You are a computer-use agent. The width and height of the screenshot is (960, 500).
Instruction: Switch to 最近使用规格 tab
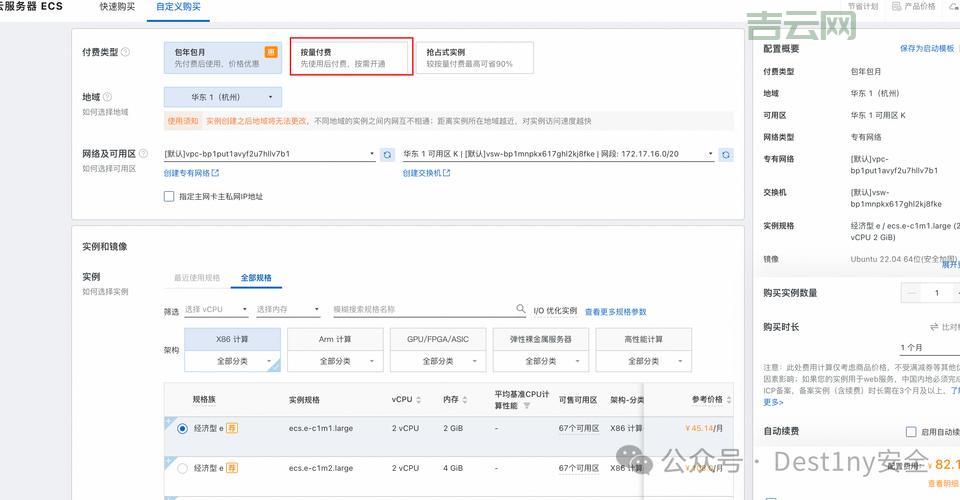pos(197,278)
